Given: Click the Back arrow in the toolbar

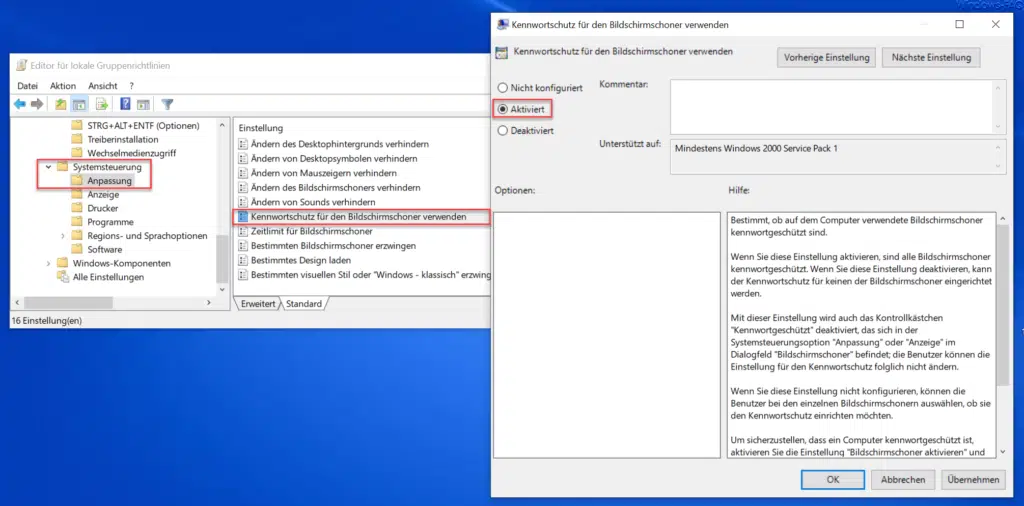Looking at the screenshot, I should pyautogui.click(x=19, y=104).
